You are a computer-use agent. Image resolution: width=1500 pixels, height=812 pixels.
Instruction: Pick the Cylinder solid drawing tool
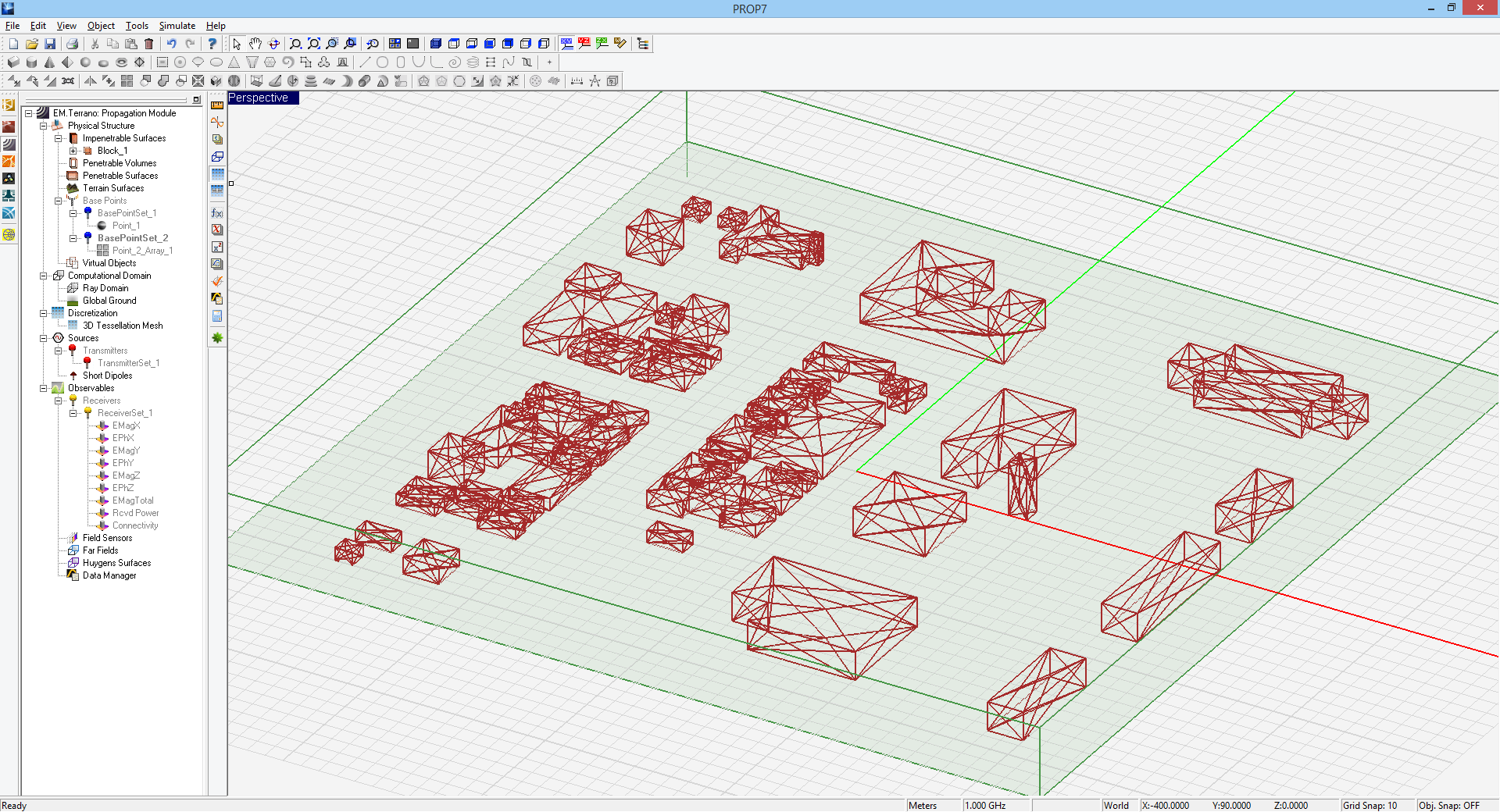tap(32, 62)
